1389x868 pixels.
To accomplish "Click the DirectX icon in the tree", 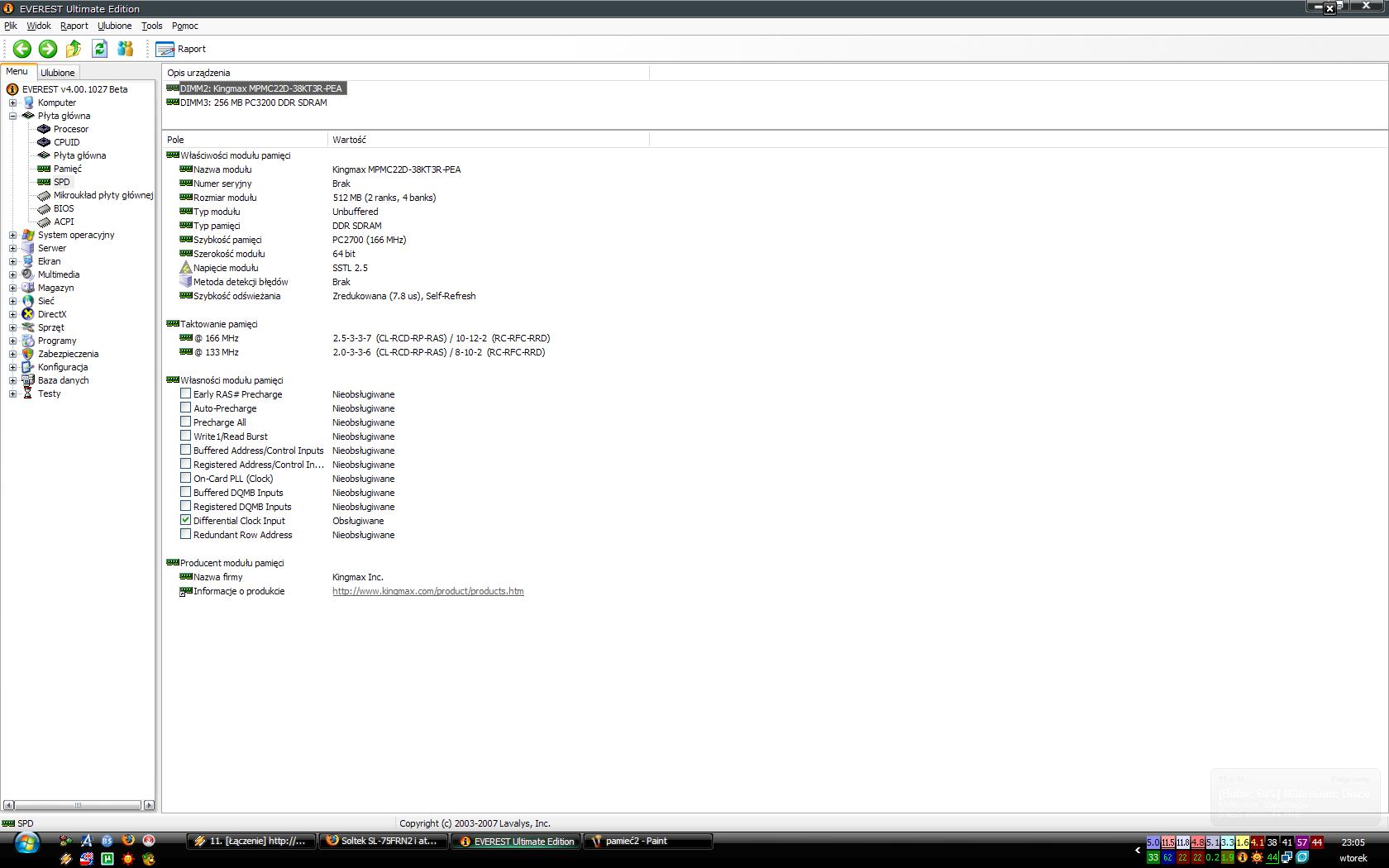I will point(28,314).
